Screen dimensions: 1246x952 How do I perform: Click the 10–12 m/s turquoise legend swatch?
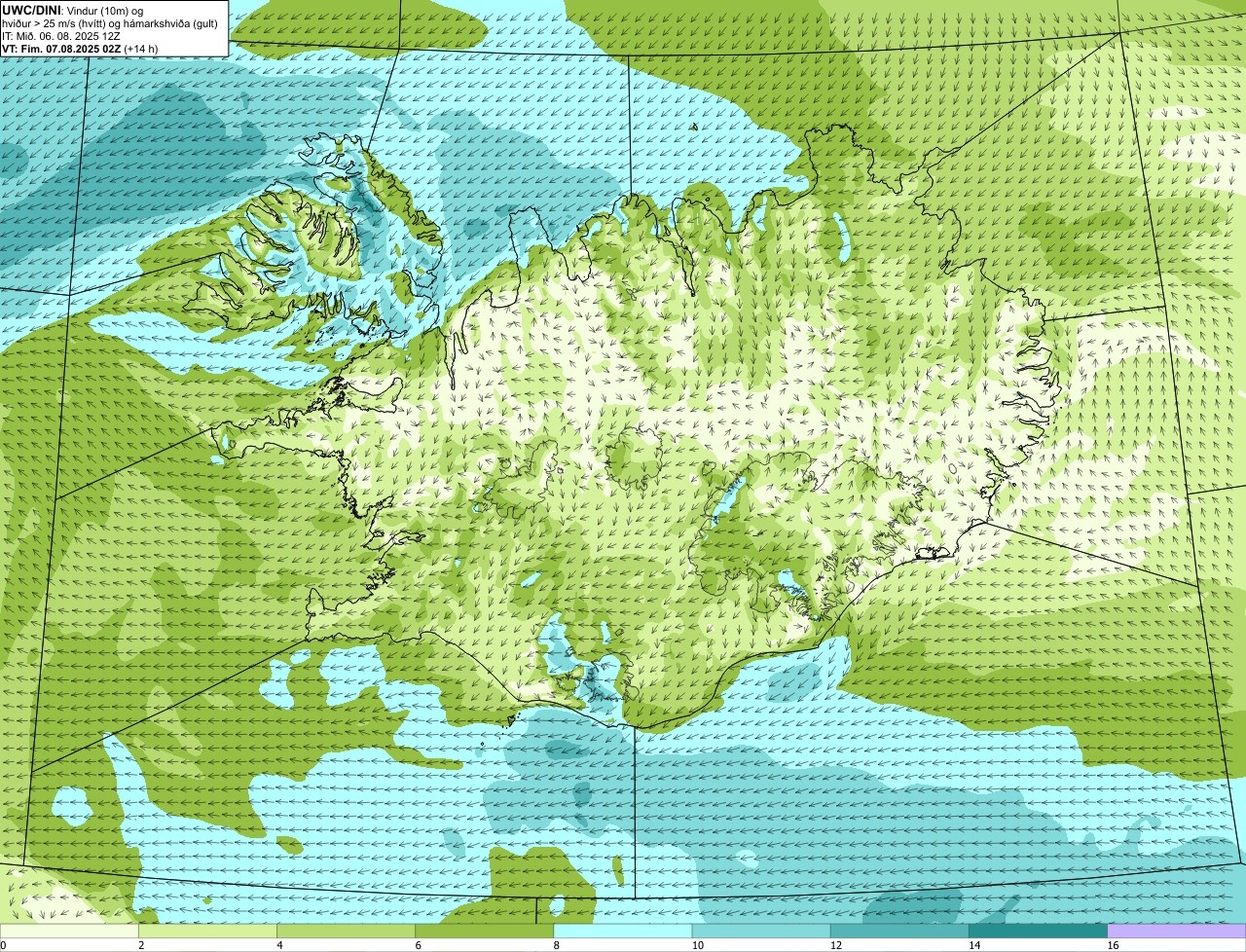tap(761, 931)
